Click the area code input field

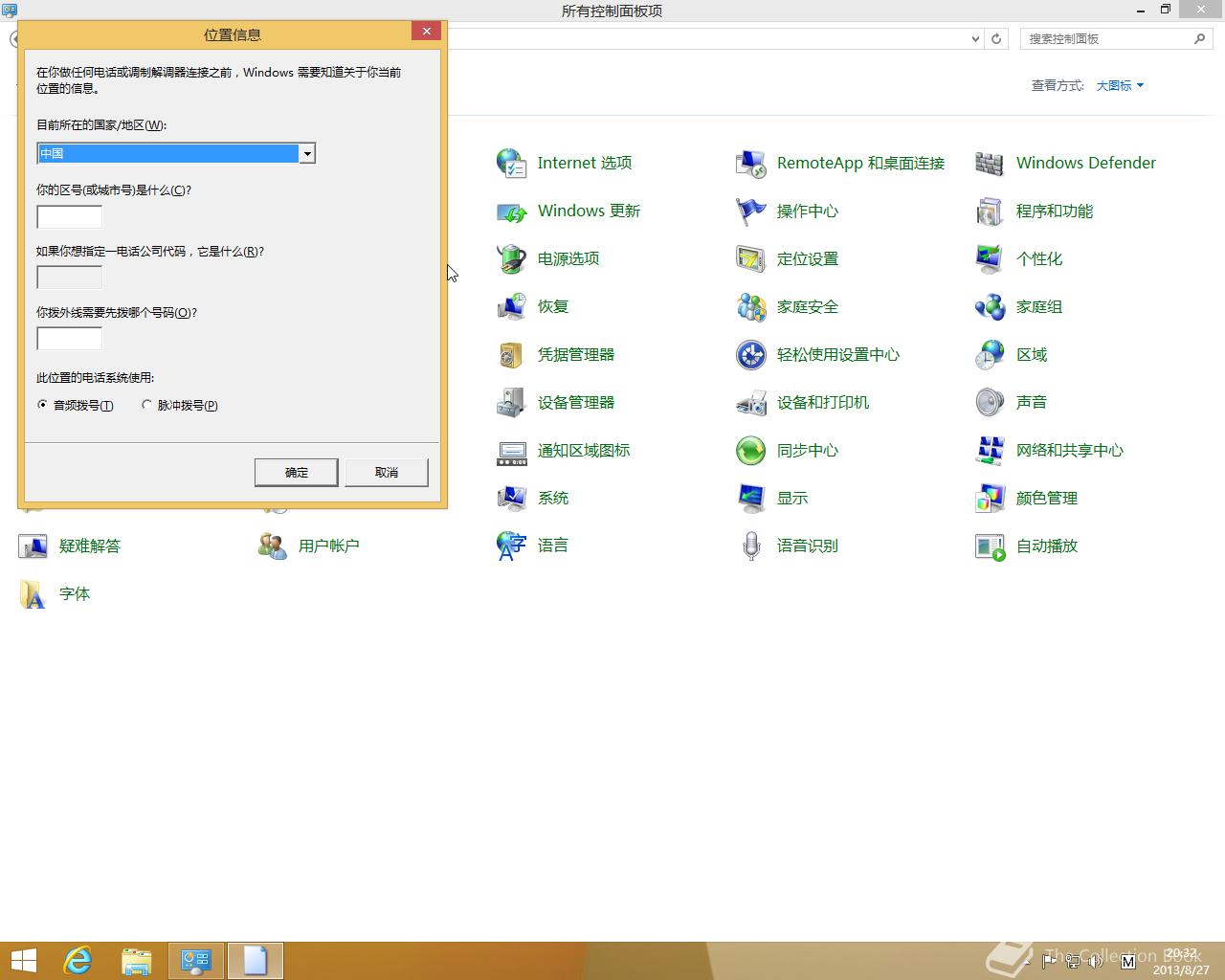[69, 216]
